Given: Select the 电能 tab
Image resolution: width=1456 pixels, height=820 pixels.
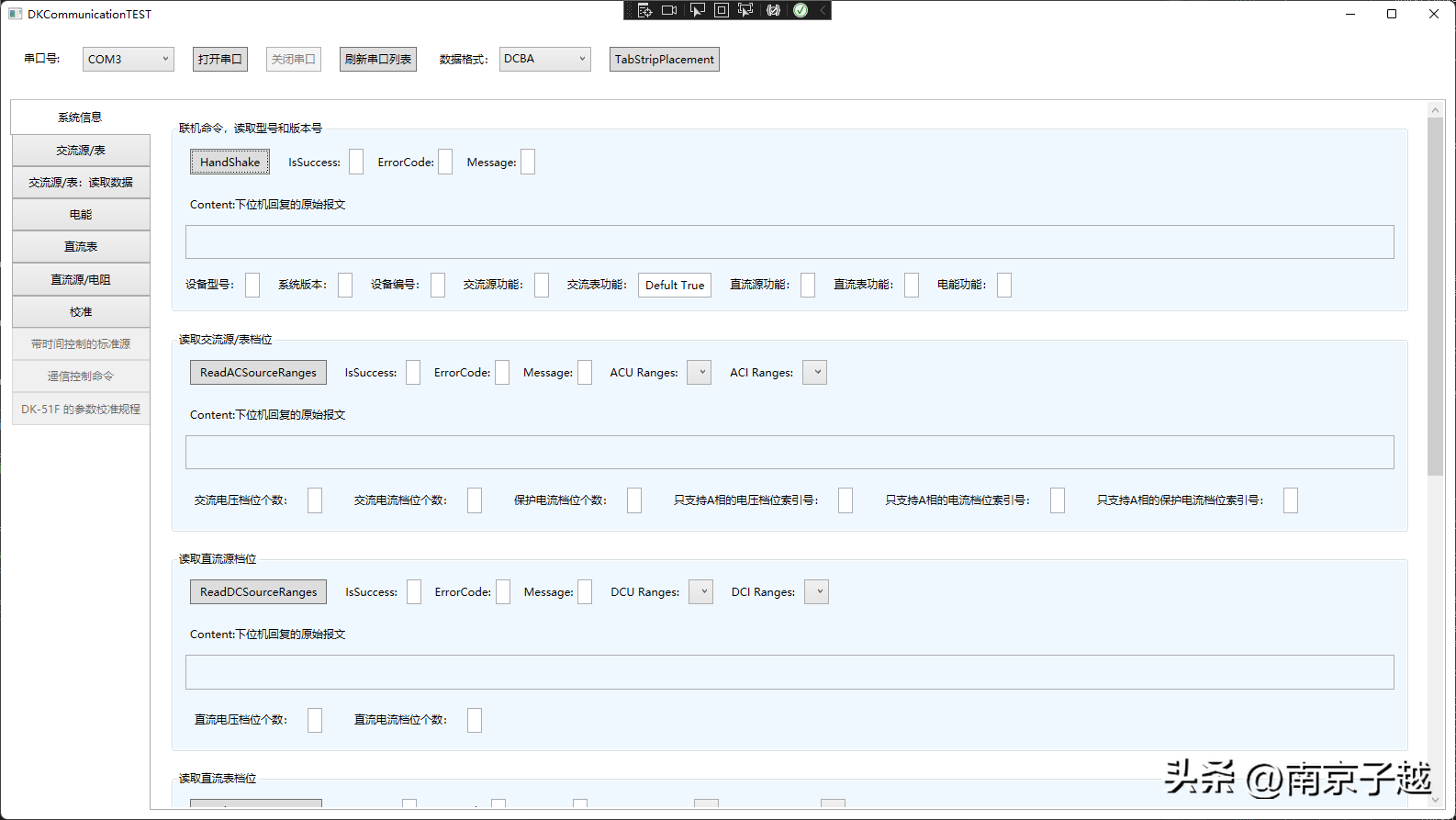Looking at the screenshot, I should 81,215.
